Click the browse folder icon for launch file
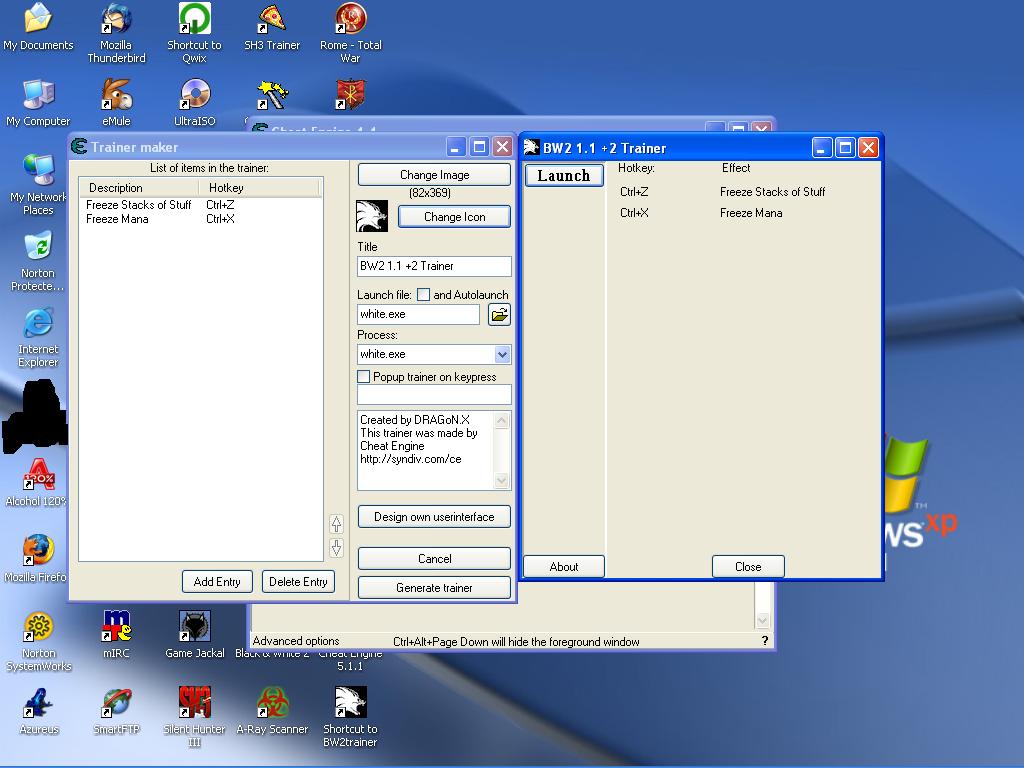The image size is (1024, 768). [x=499, y=315]
